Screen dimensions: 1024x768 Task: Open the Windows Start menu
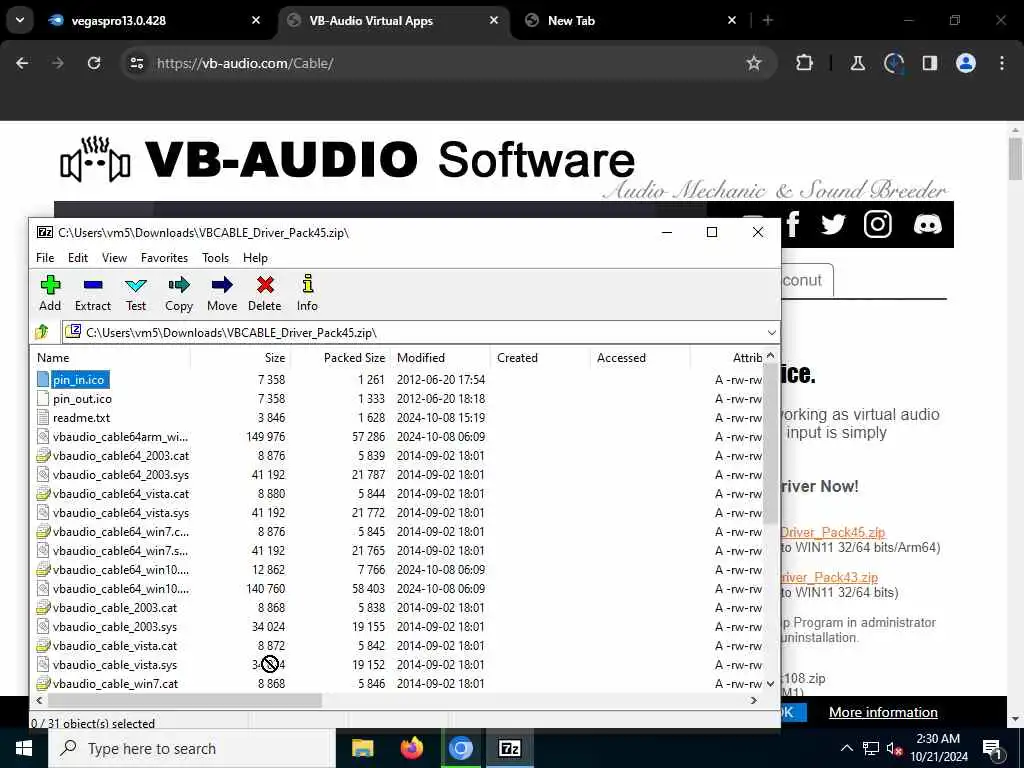click(24, 748)
